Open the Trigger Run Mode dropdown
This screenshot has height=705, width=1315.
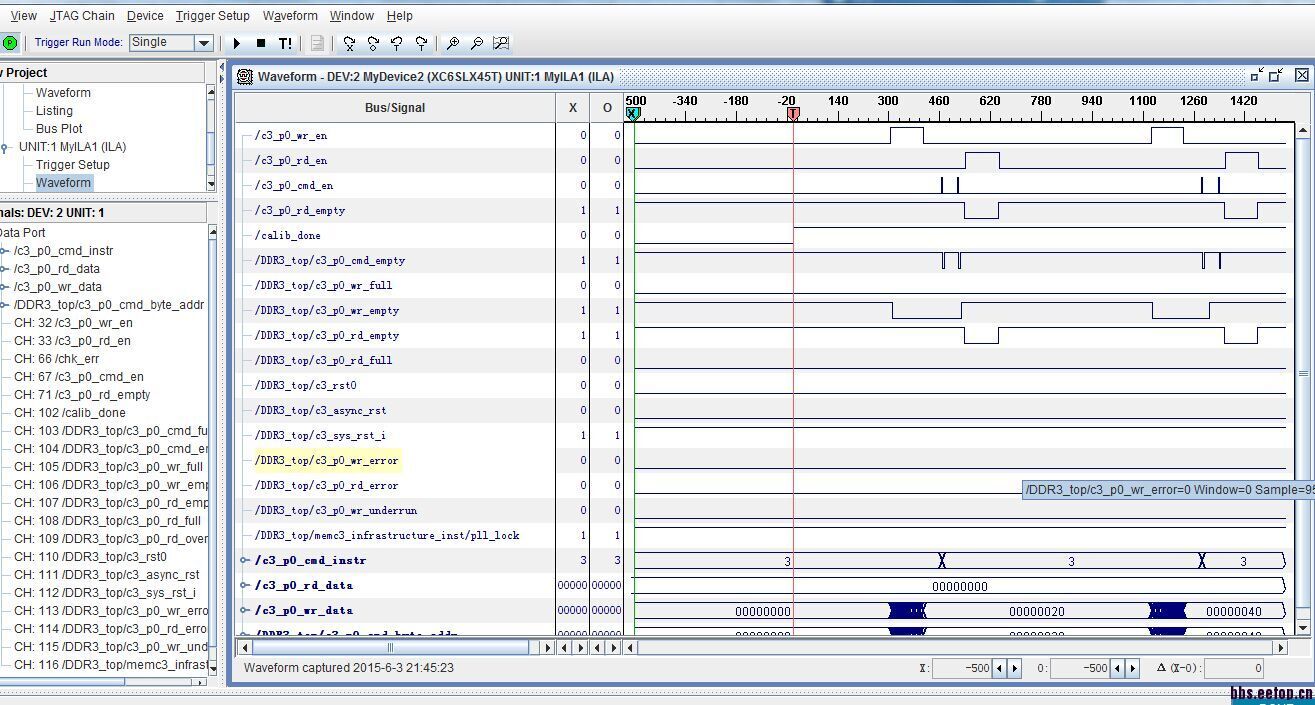pos(203,43)
